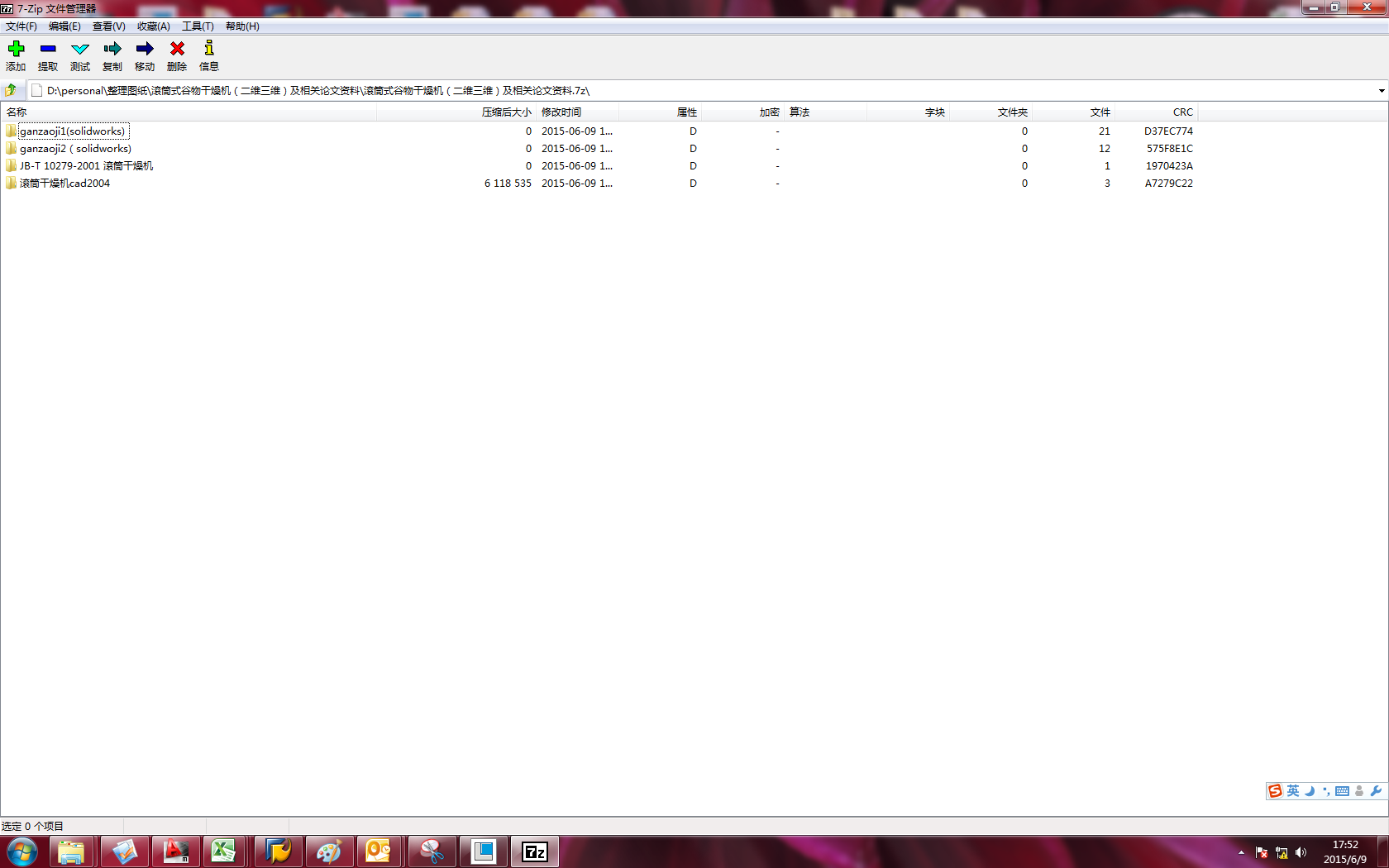Click the volume speaker tray icon

(x=1301, y=852)
